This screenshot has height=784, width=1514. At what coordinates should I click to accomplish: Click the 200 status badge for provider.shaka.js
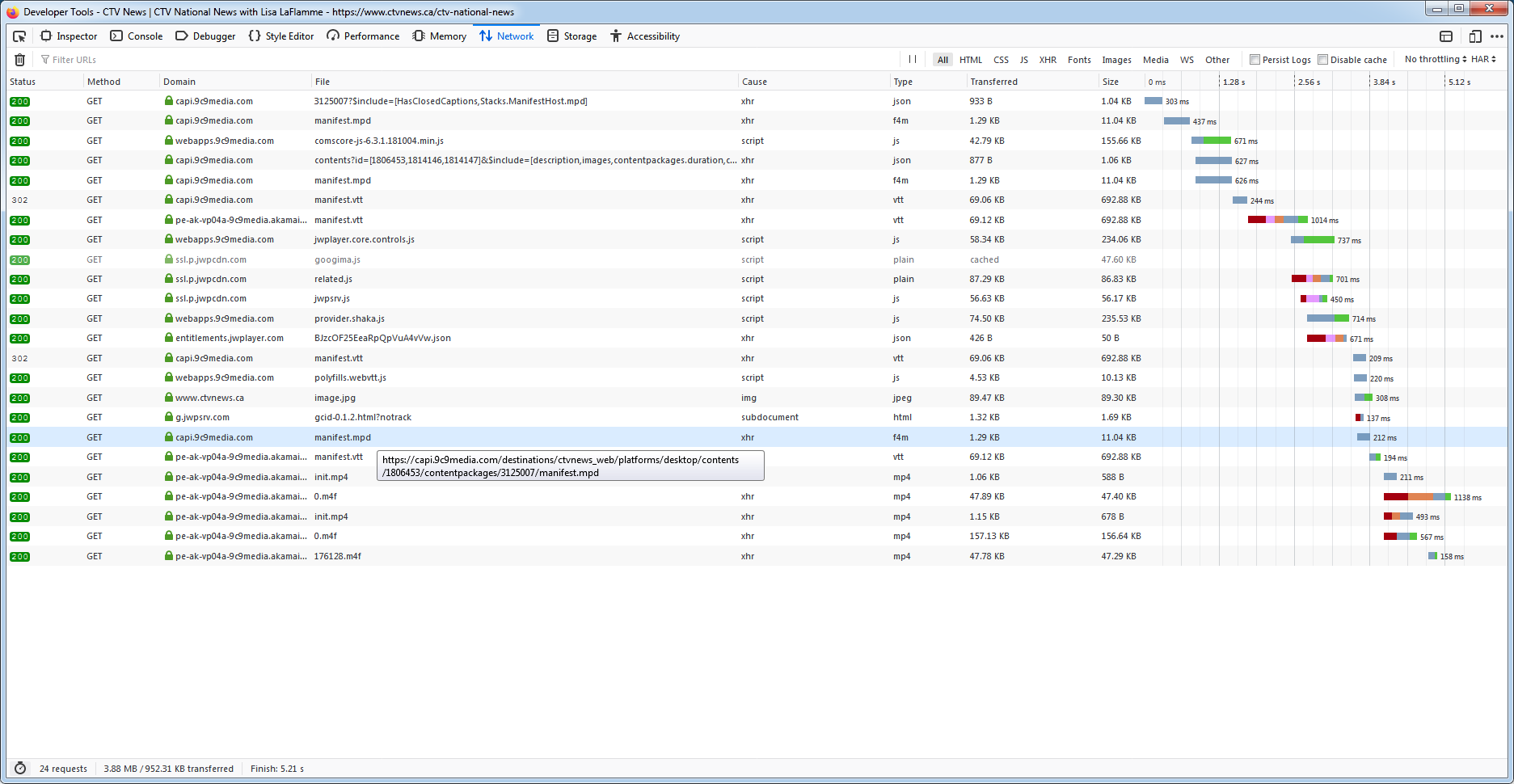tap(20, 319)
